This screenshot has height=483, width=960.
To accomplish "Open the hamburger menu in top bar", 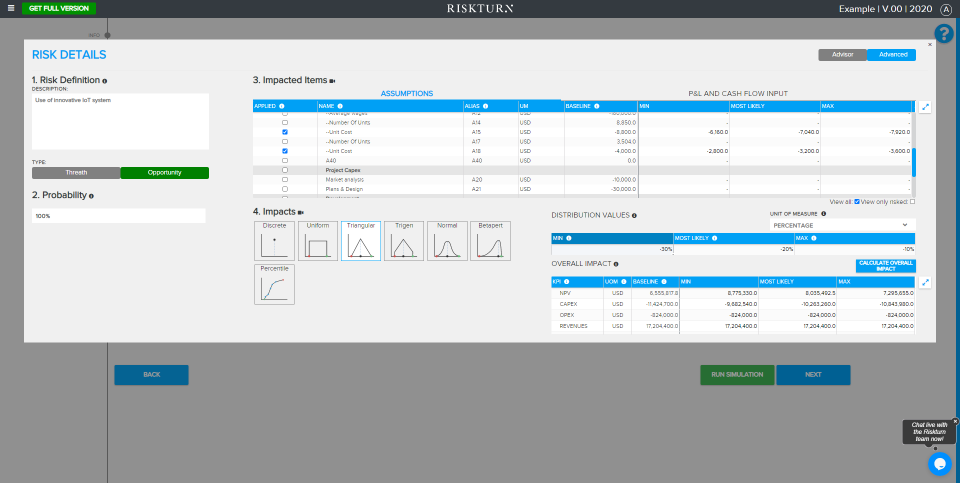I will coord(10,9).
